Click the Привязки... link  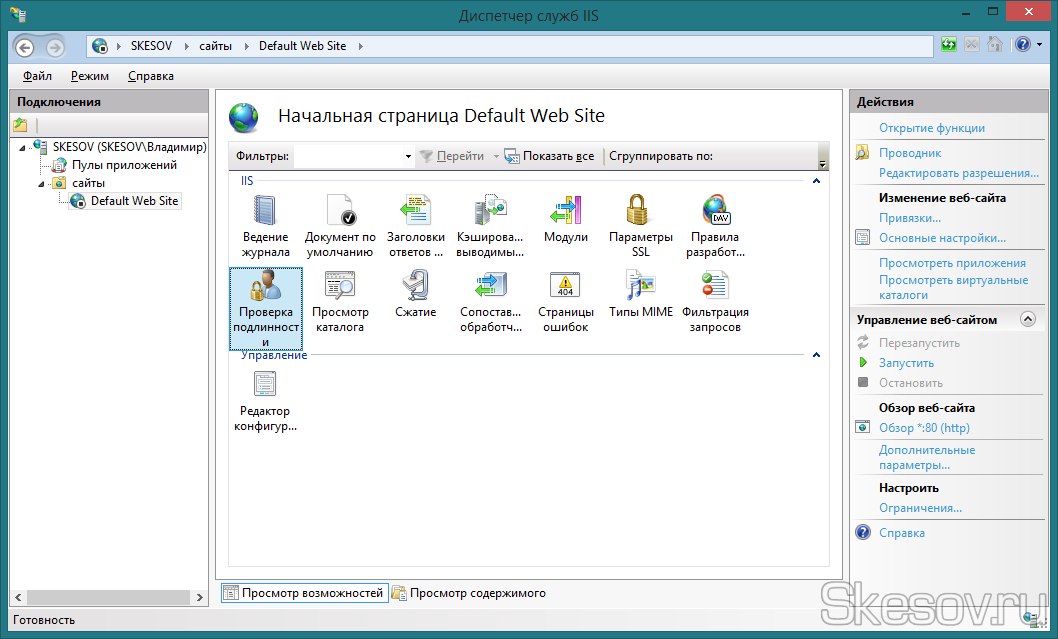pyautogui.click(x=909, y=218)
